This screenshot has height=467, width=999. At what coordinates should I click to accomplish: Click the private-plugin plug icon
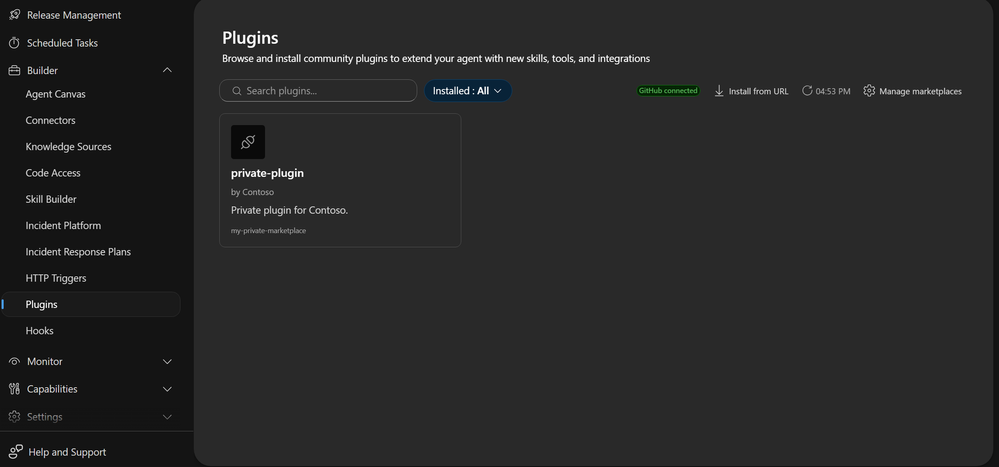[x=248, y=142]
